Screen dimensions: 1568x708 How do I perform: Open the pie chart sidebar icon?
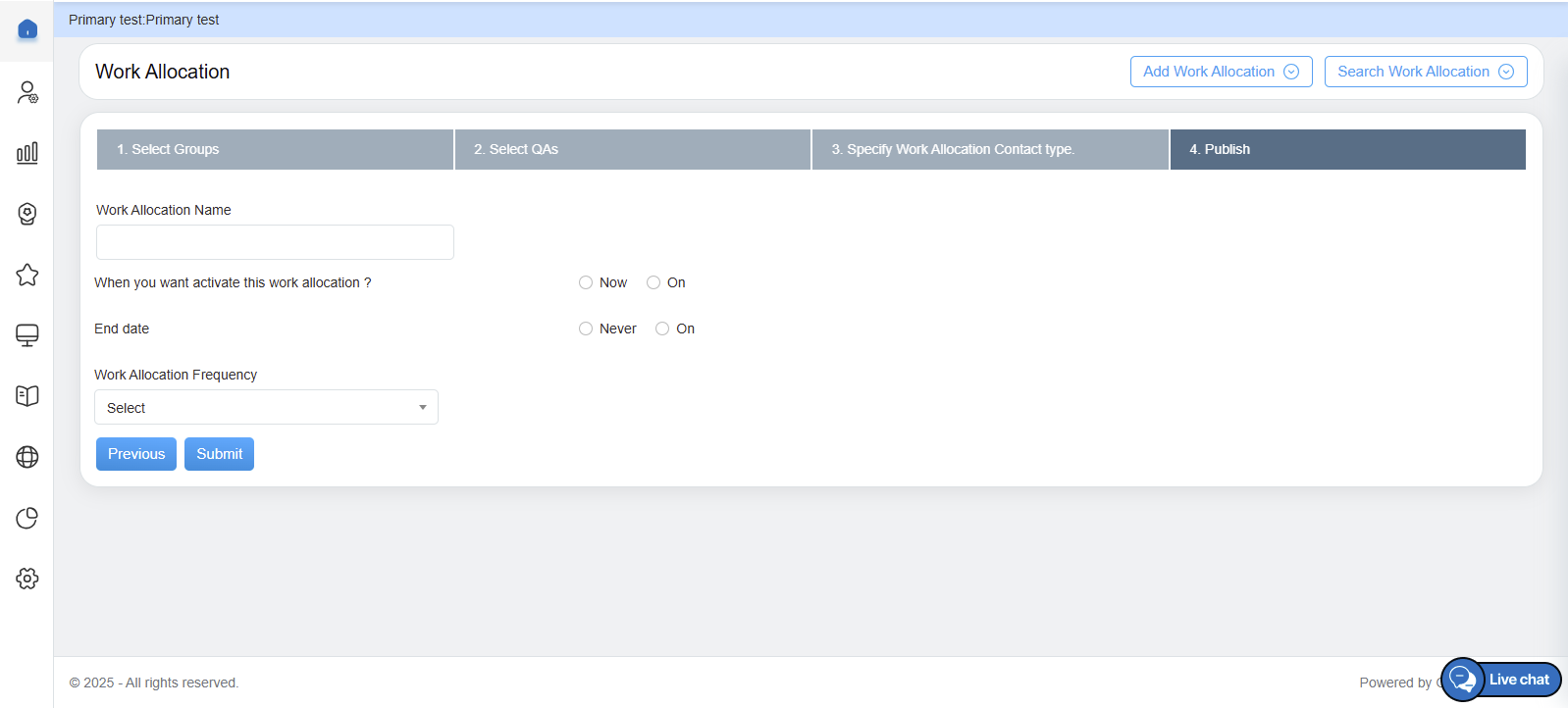[27, 518]
